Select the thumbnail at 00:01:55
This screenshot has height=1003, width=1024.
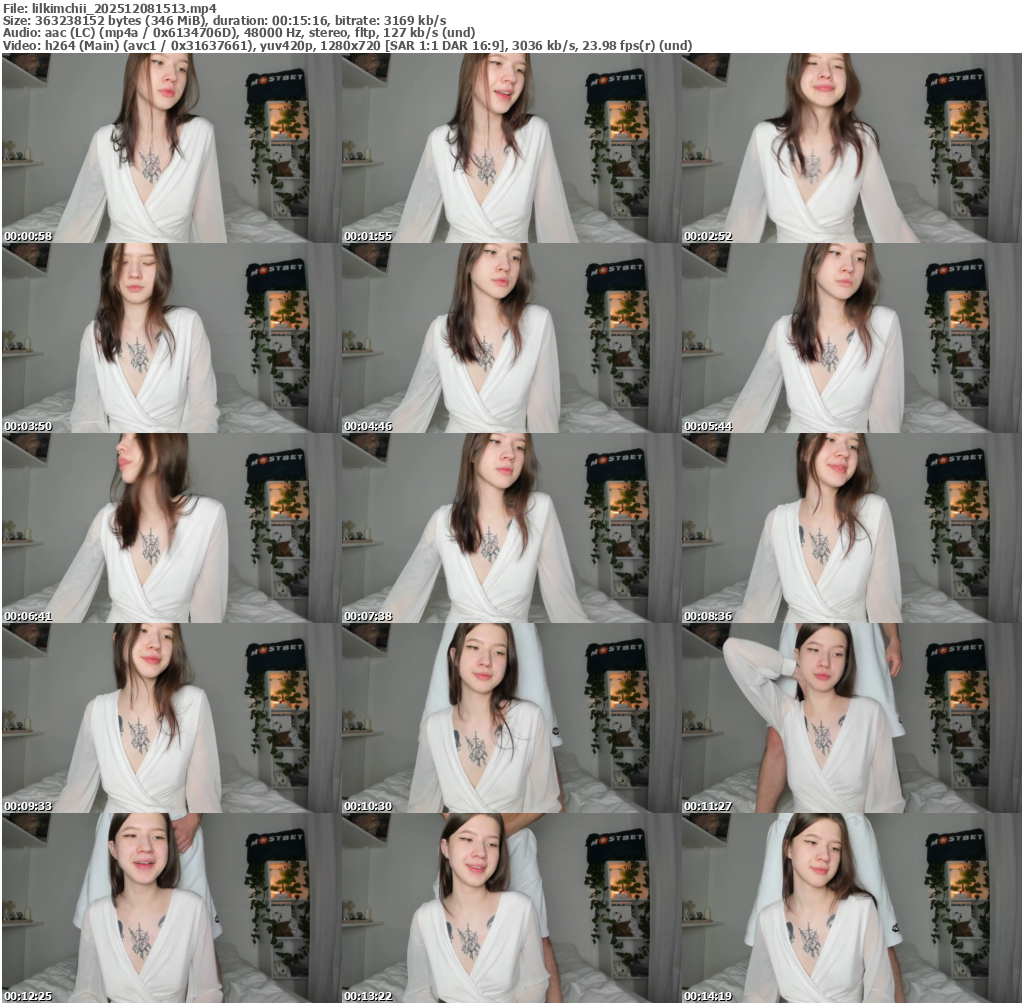(511, 148)
